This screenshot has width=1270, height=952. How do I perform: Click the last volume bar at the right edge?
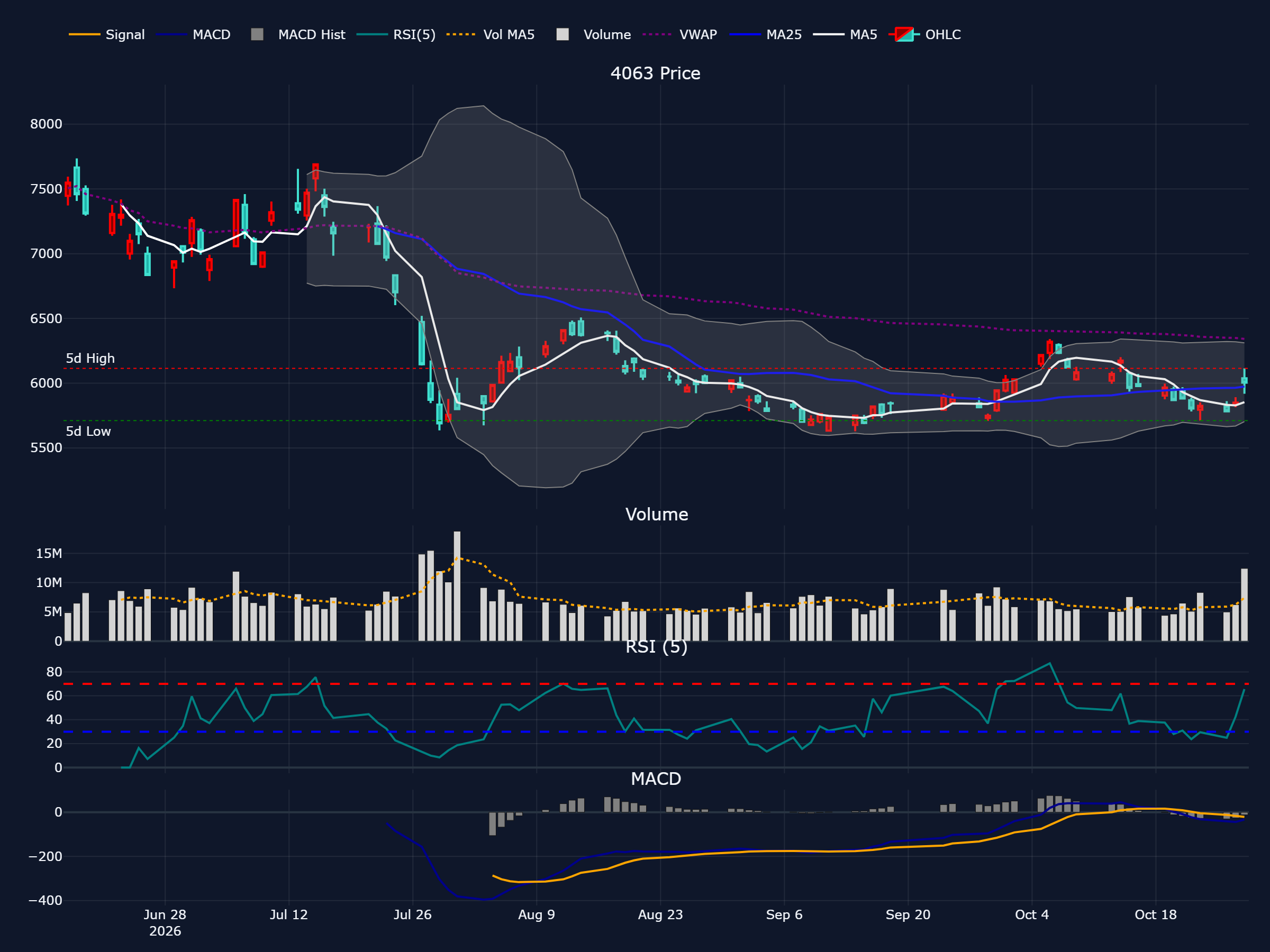click(1244, 605)
